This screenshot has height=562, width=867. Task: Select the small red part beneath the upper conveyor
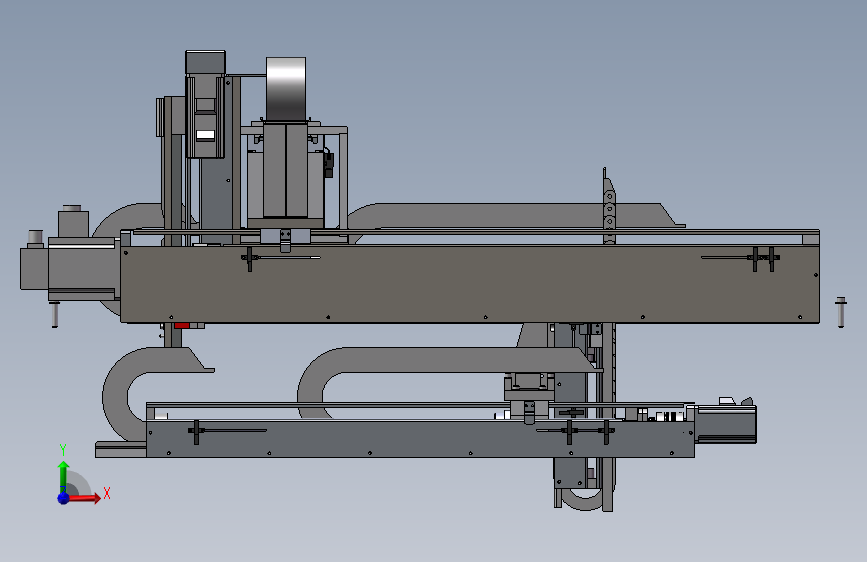point(182,326)
